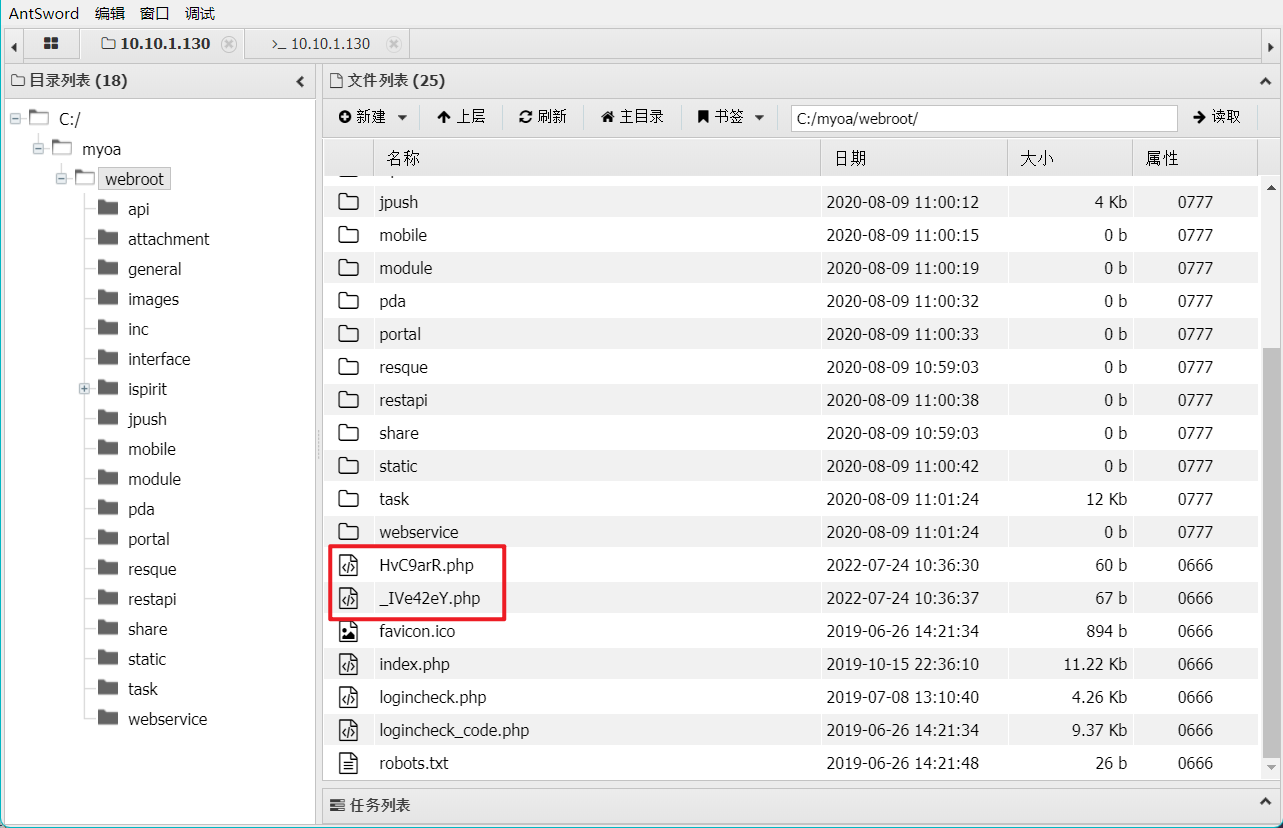Open the AntSword menu
Viewport: 1283px width, 828px height.
click(x=44, y=13)
